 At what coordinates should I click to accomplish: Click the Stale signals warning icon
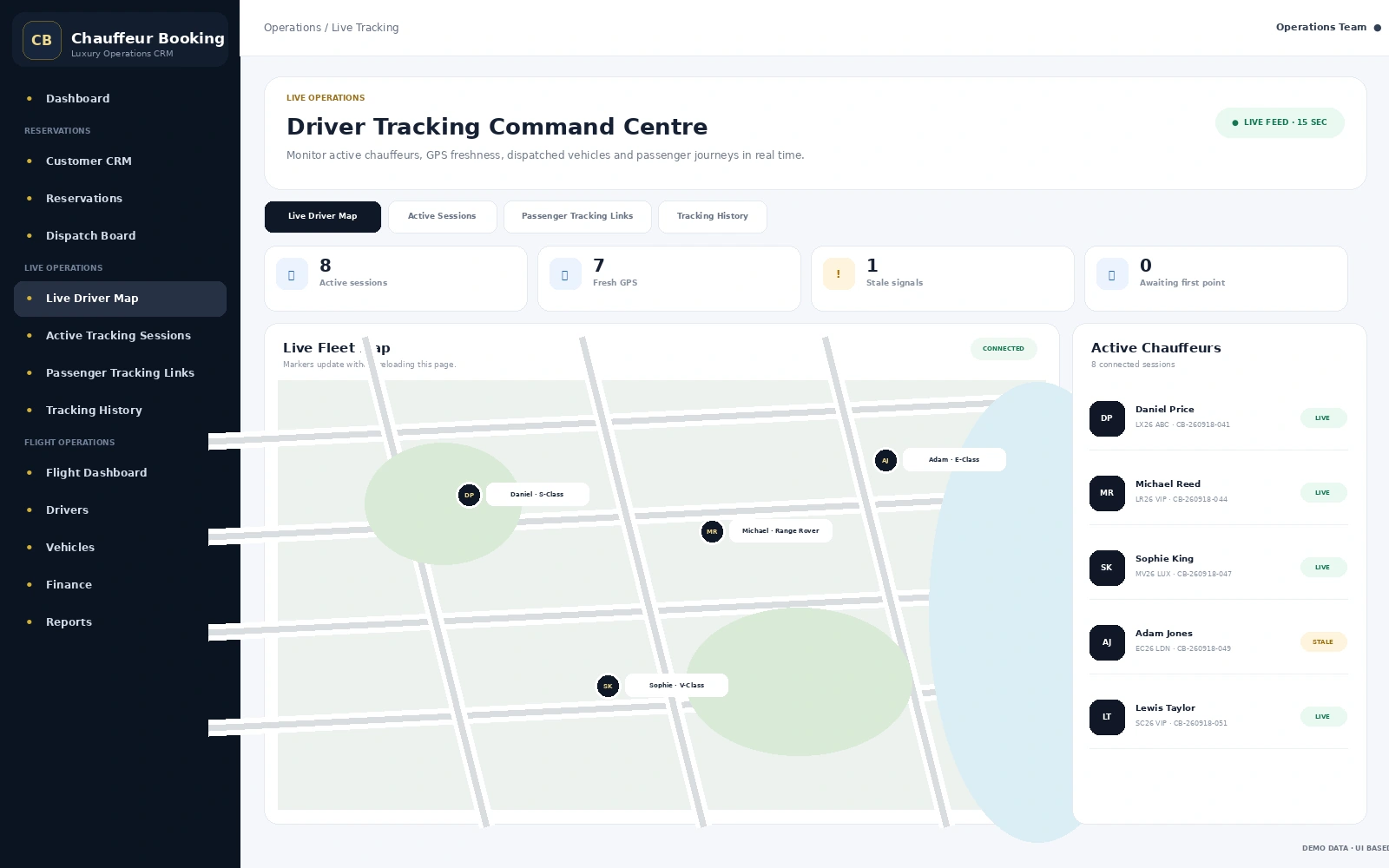tap(839, 274)
